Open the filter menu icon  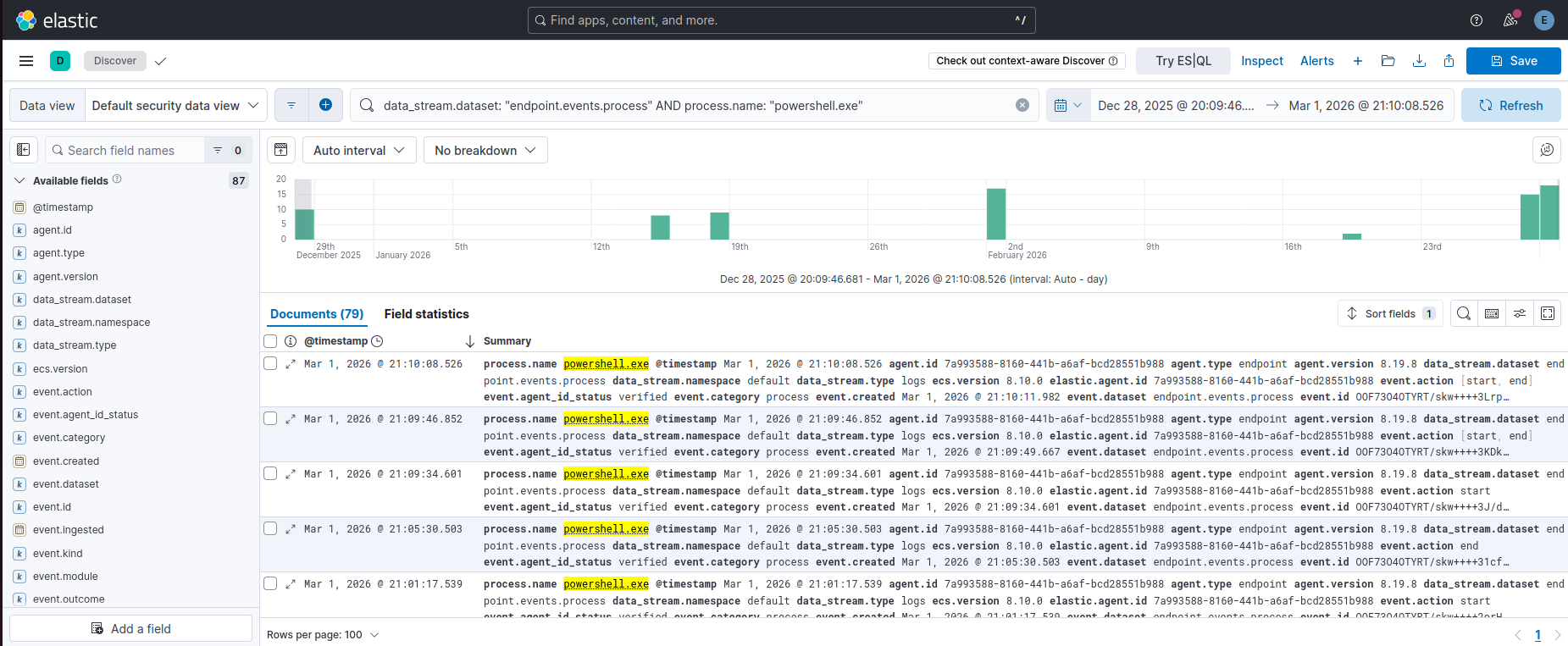click(291, 105)
